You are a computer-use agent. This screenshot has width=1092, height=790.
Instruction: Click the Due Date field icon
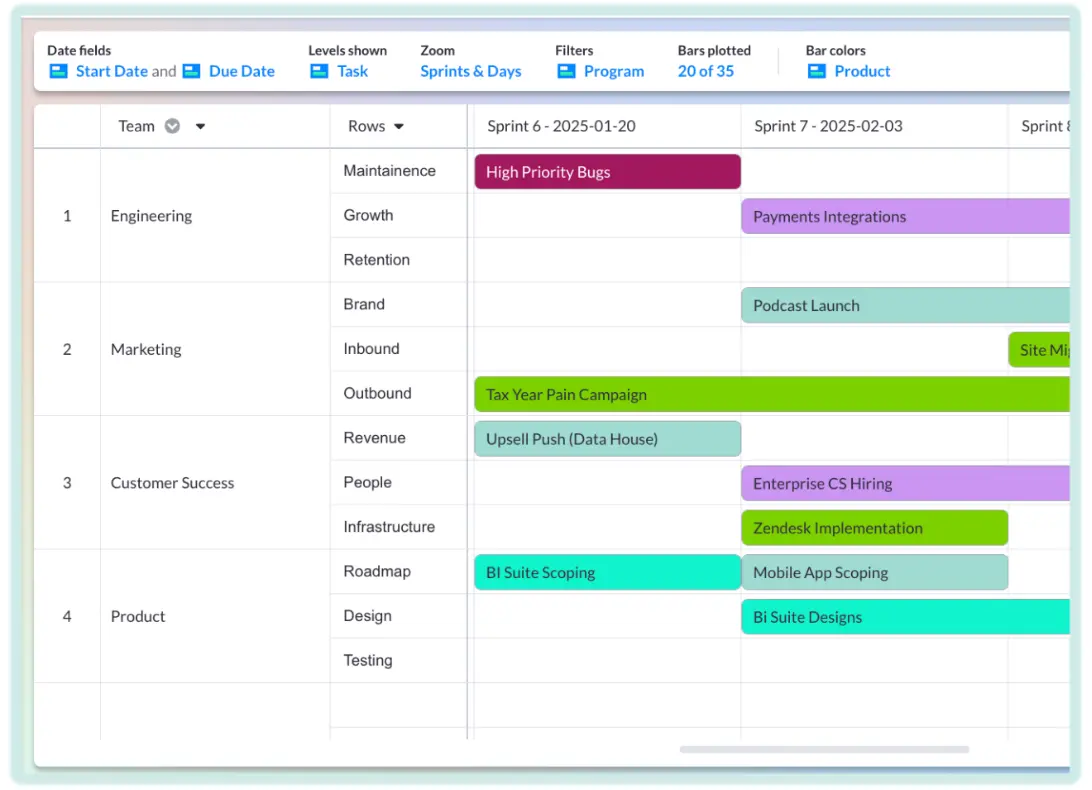point(192,71)
